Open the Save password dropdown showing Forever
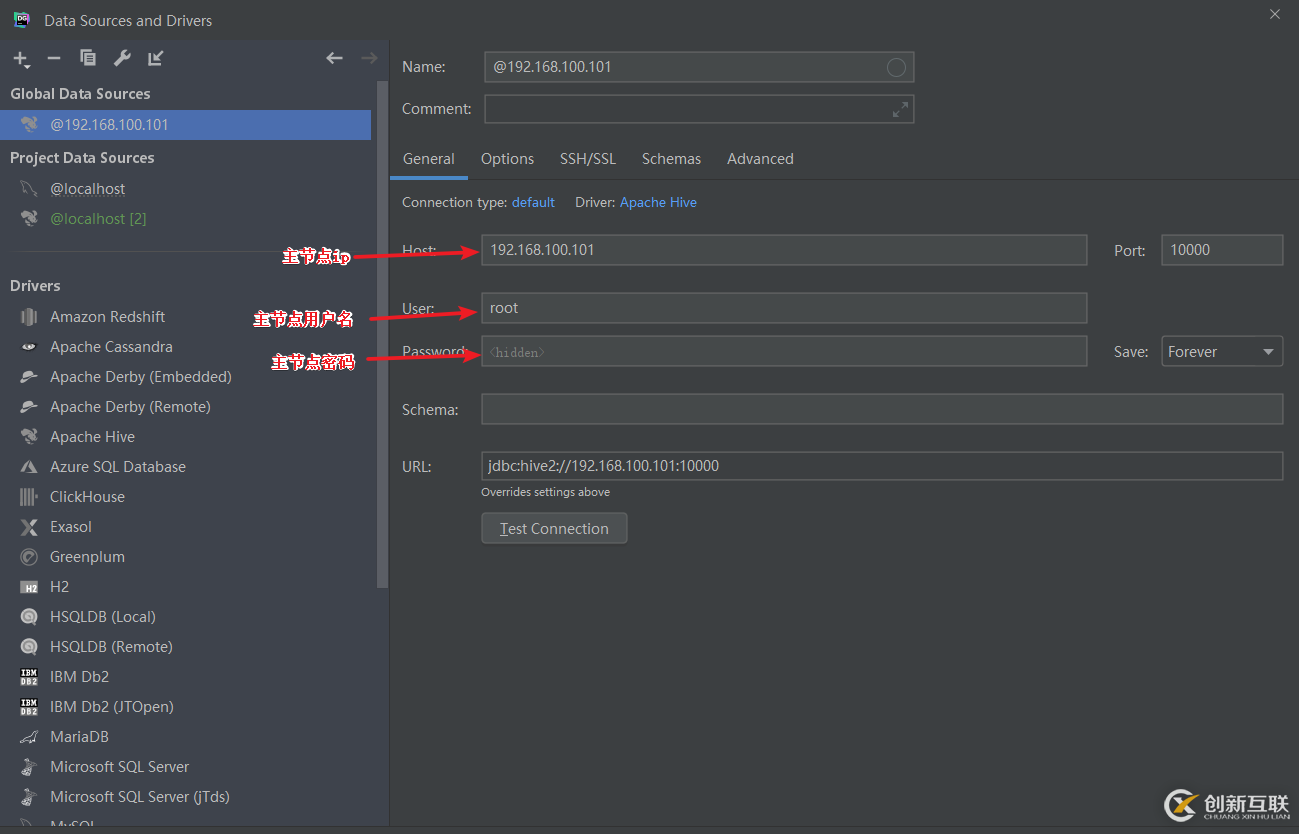 (1221, 352)
